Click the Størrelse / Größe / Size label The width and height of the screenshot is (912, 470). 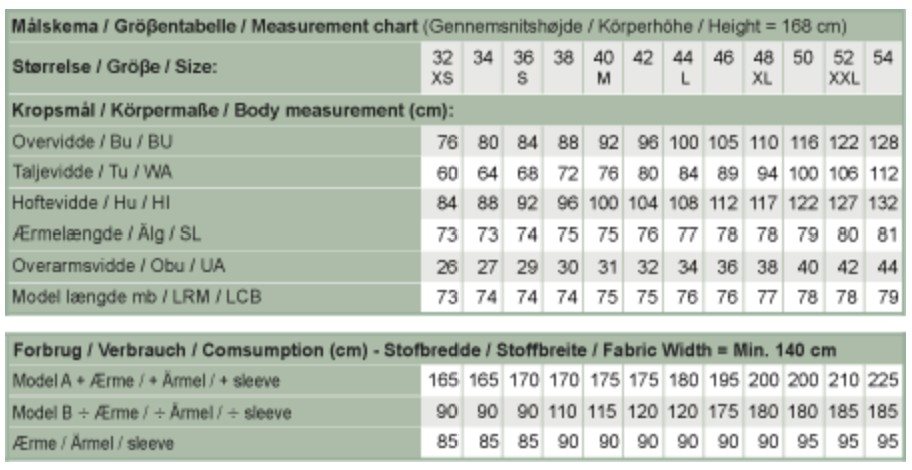(x=115, y=67)
